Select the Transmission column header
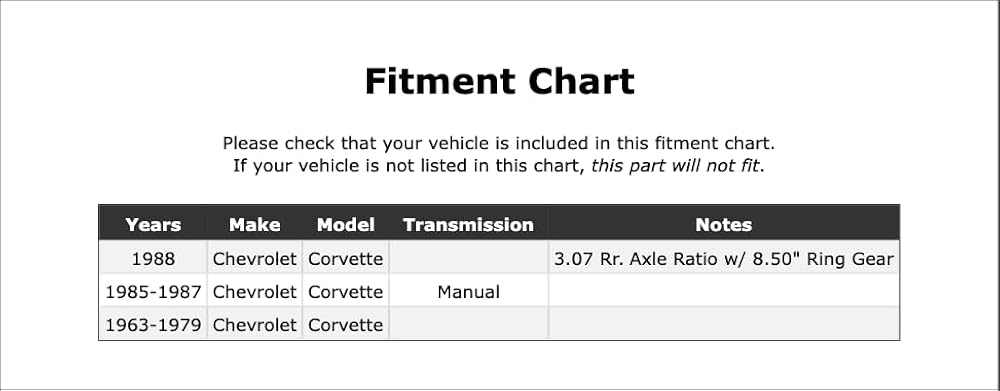1000x391 pixels. tap(468, 225)
